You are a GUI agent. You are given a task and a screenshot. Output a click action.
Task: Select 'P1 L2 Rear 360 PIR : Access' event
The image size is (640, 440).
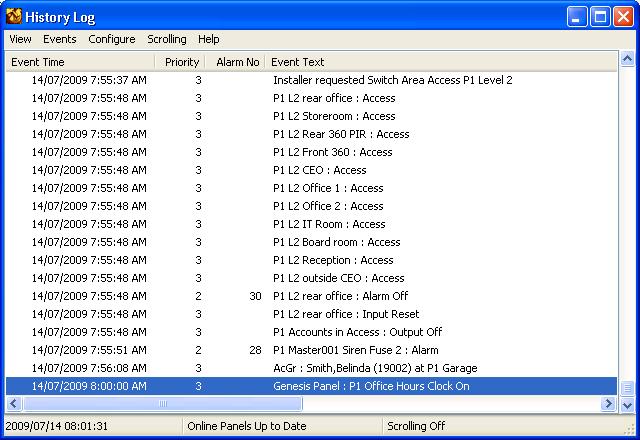(x=311, y=134)
